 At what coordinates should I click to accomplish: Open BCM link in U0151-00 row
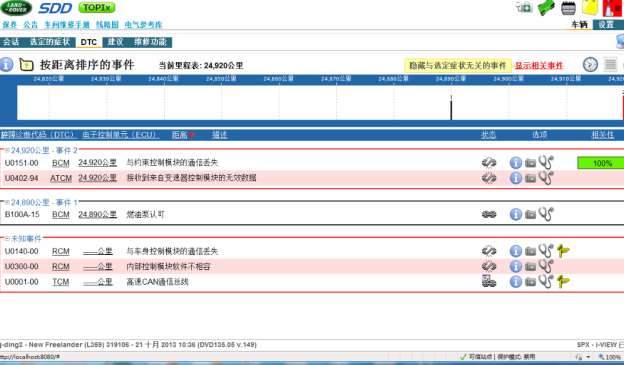tap(61, 163)
